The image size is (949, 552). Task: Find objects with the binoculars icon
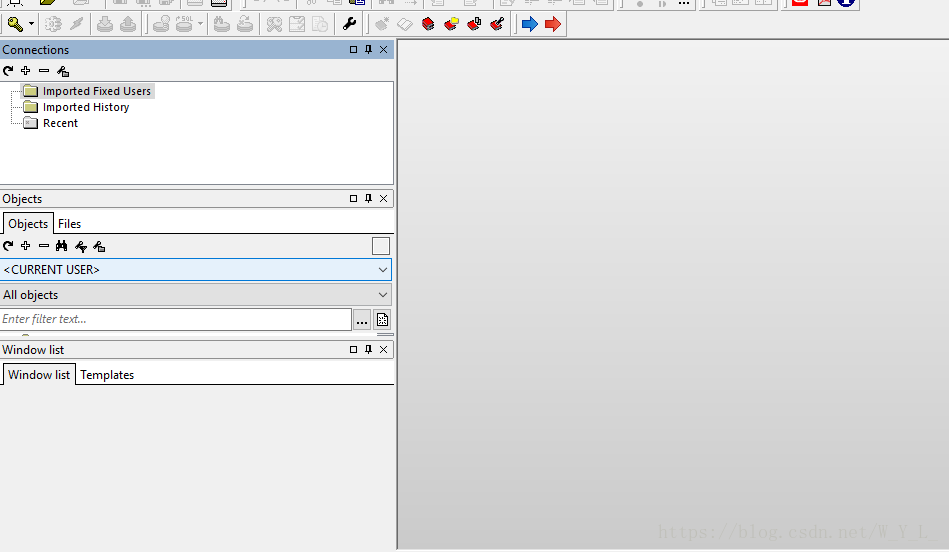[x=62, y=246]
